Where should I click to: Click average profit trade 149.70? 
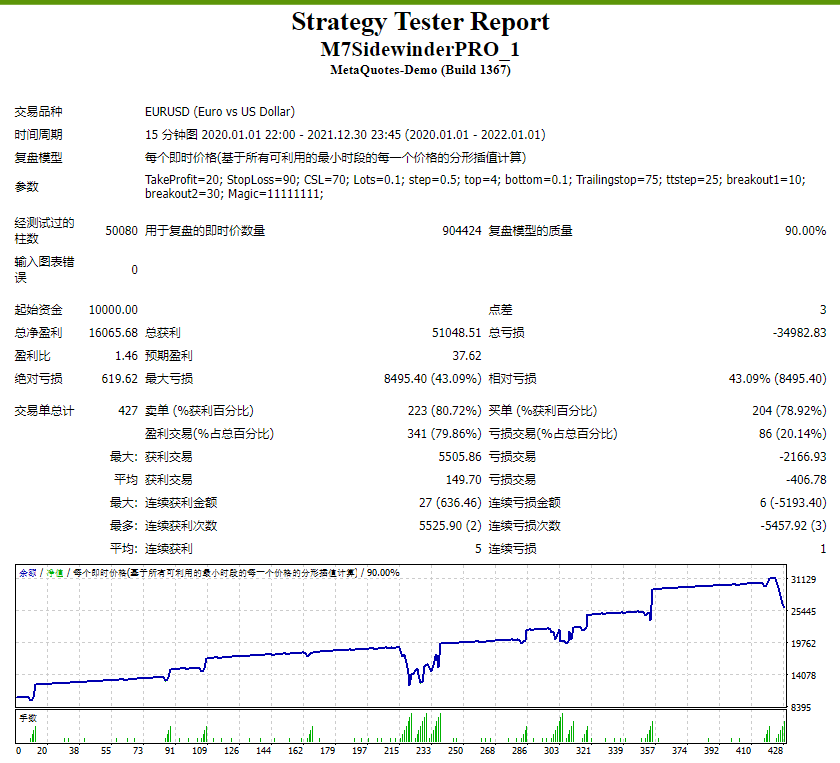(x=463, y=480)
